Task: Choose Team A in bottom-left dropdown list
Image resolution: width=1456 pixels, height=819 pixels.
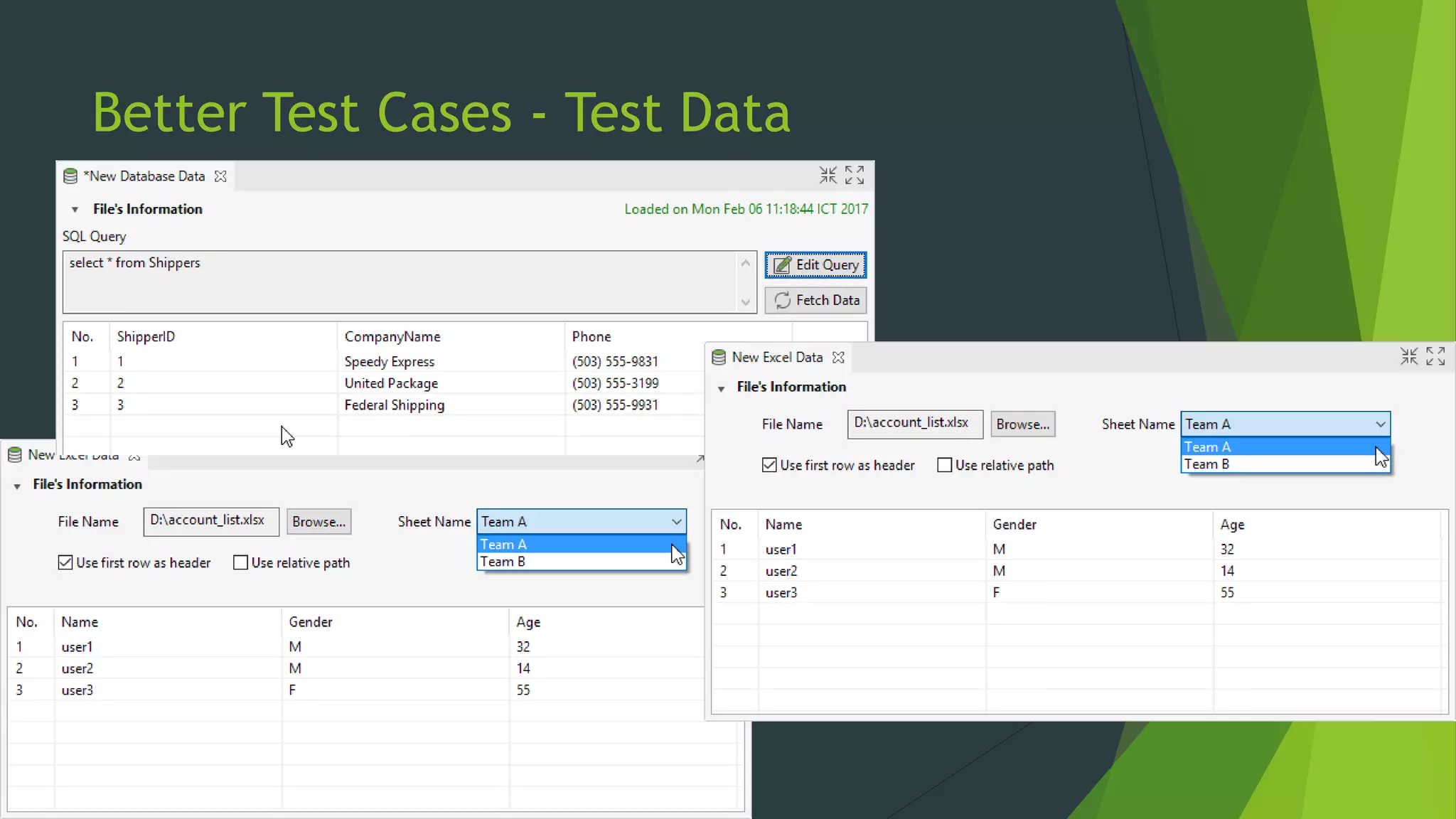Action: click(581, 544)
